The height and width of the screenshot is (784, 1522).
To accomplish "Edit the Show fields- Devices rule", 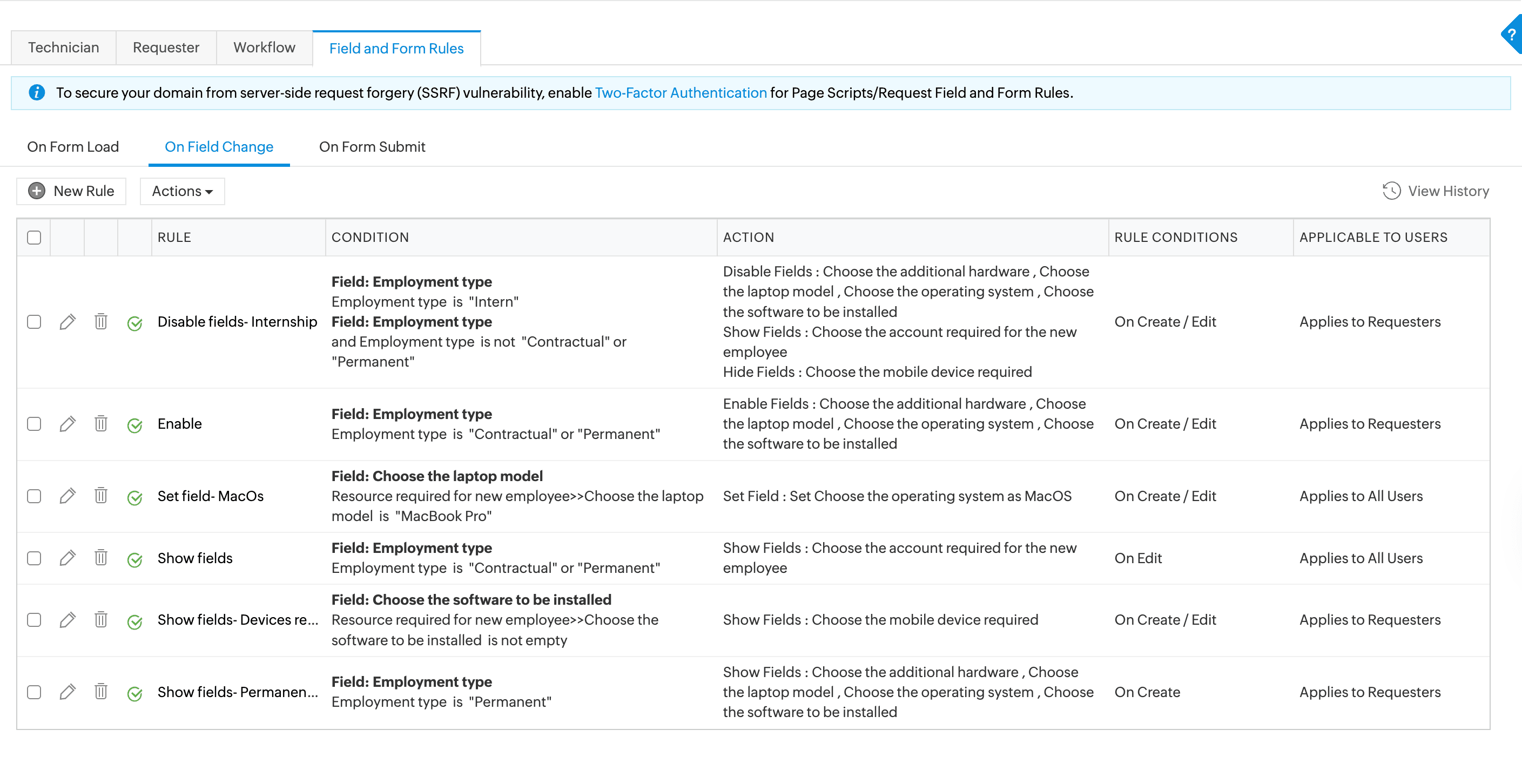I will pyautogui.click(x=68, y=620).
